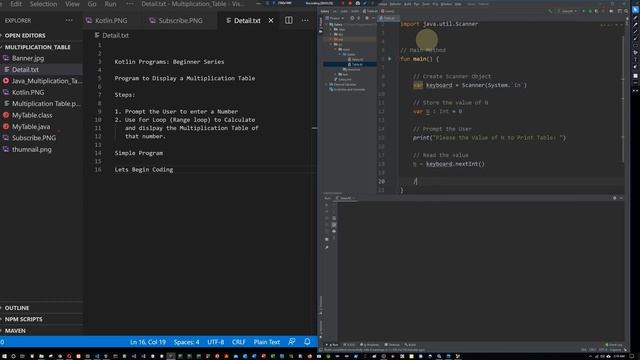Click the run gutter arrow beside fun main()

click(x=389, y=59)
